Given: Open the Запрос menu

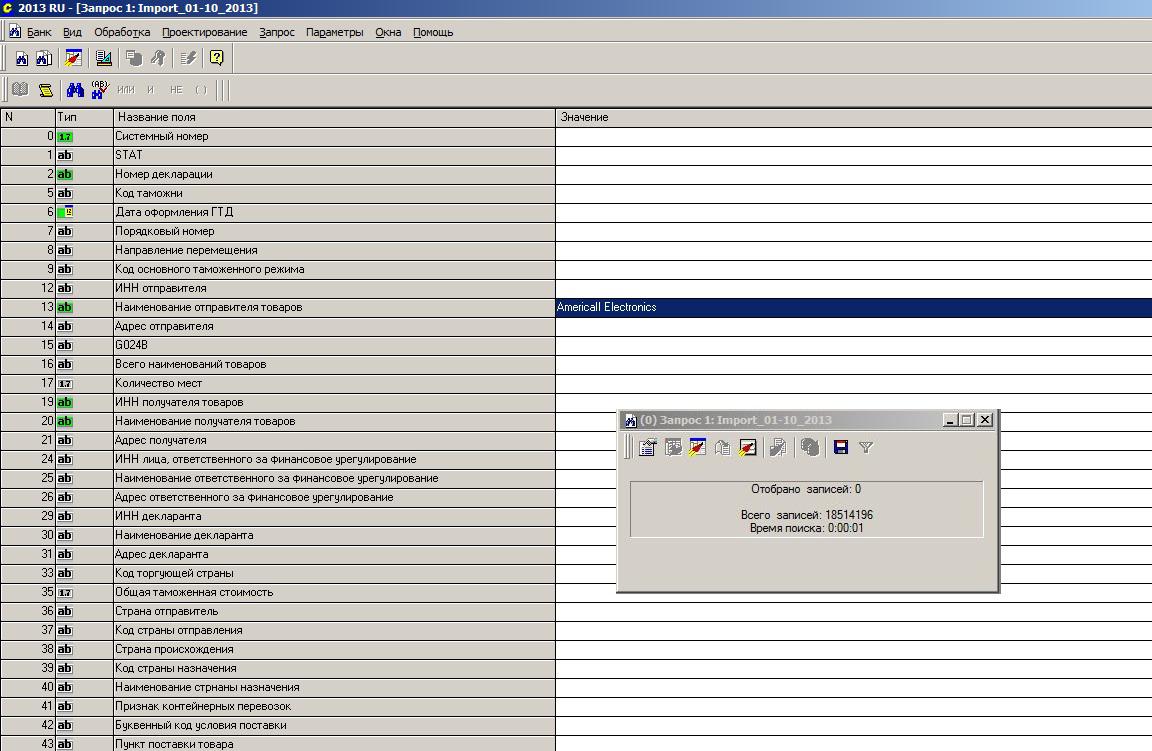Looking at the screenshot, I should click(276, 32).
